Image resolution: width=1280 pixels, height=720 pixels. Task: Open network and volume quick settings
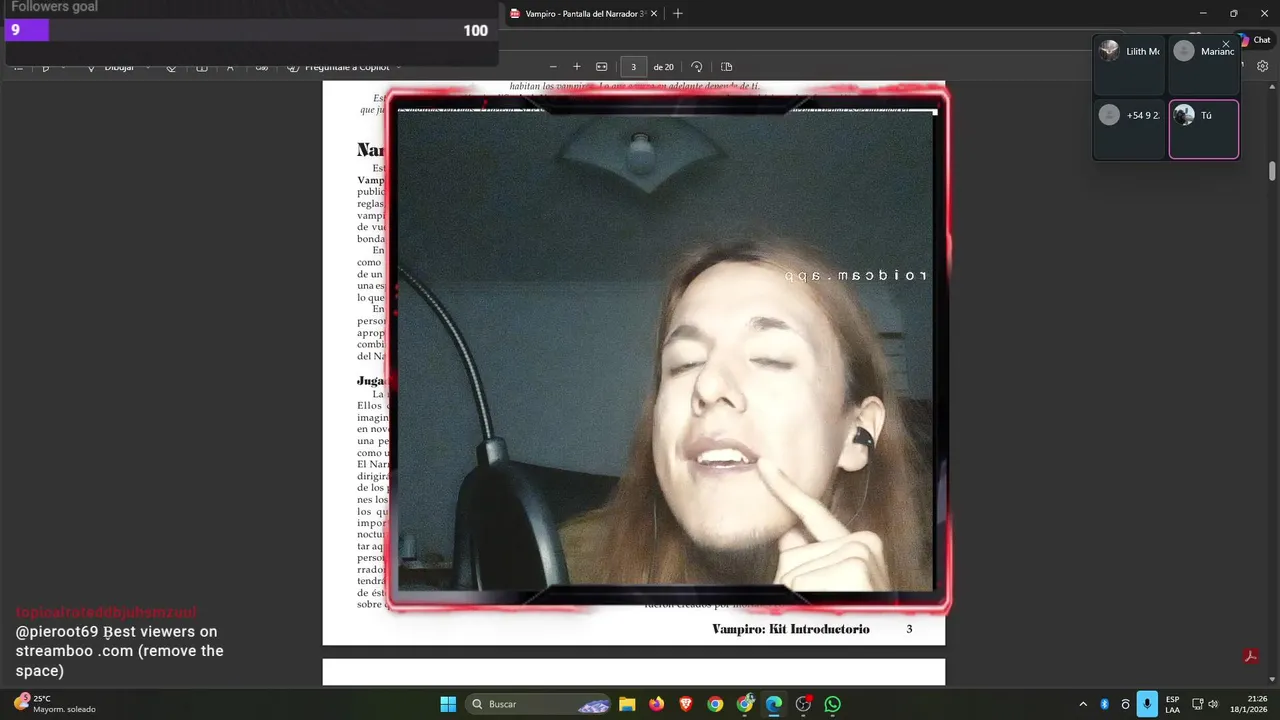[x=1205, y=704]
